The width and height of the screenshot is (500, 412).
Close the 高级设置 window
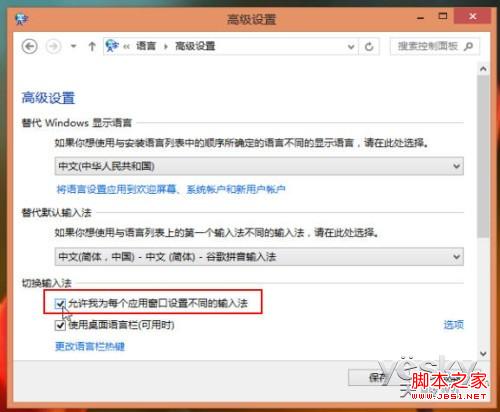(472, 16)
